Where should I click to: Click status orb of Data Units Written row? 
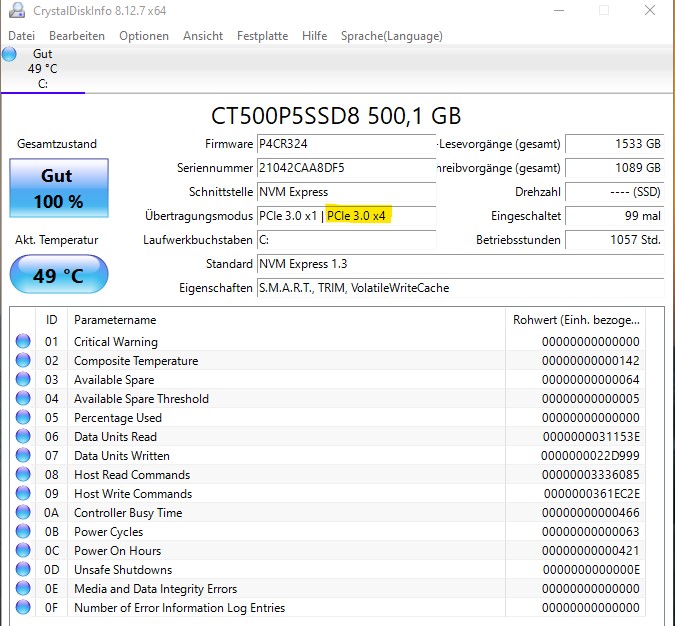tap(23, 455)
